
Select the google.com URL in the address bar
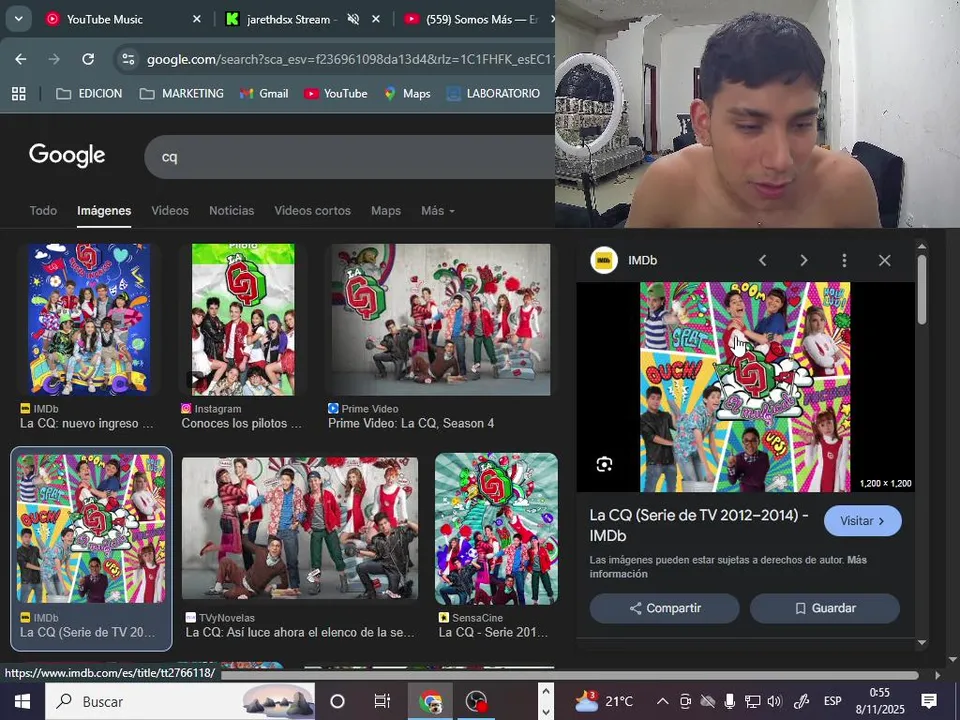(350, 60)
